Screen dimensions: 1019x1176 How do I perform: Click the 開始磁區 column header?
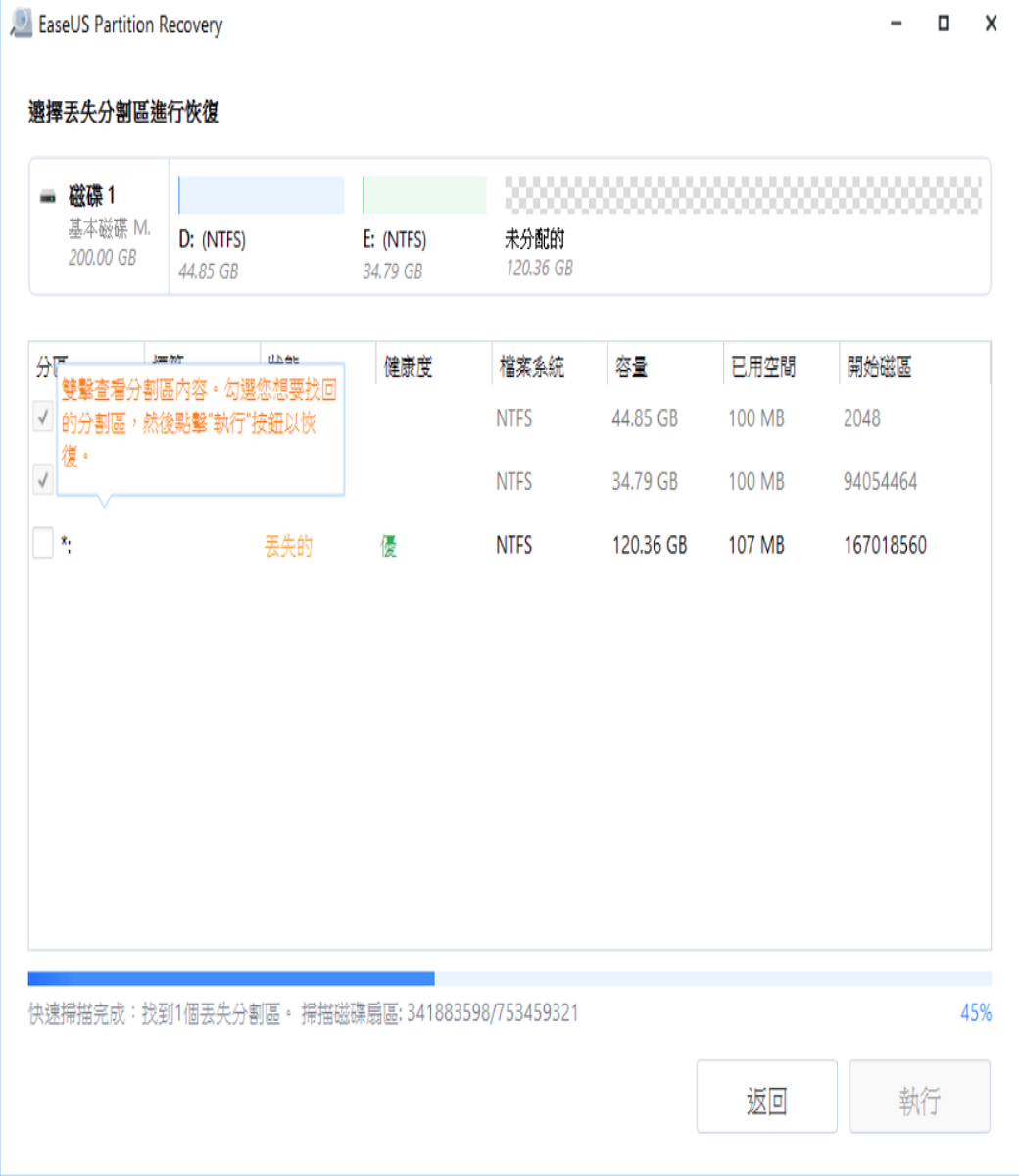[879, 367]
